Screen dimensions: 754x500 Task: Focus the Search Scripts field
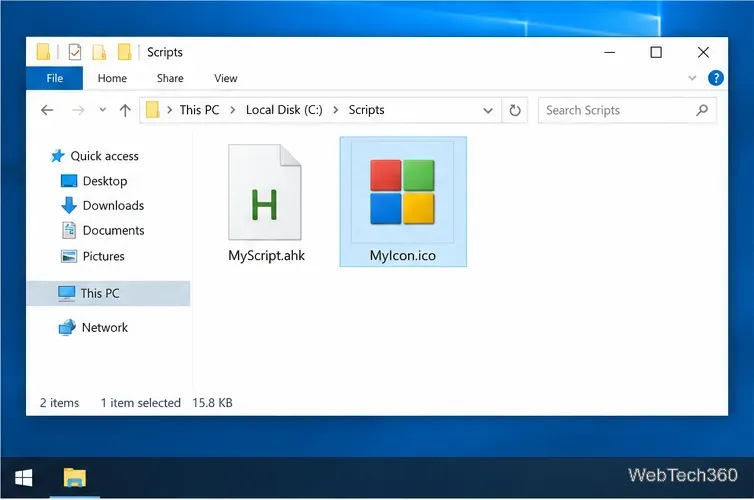tap(627, 110)
